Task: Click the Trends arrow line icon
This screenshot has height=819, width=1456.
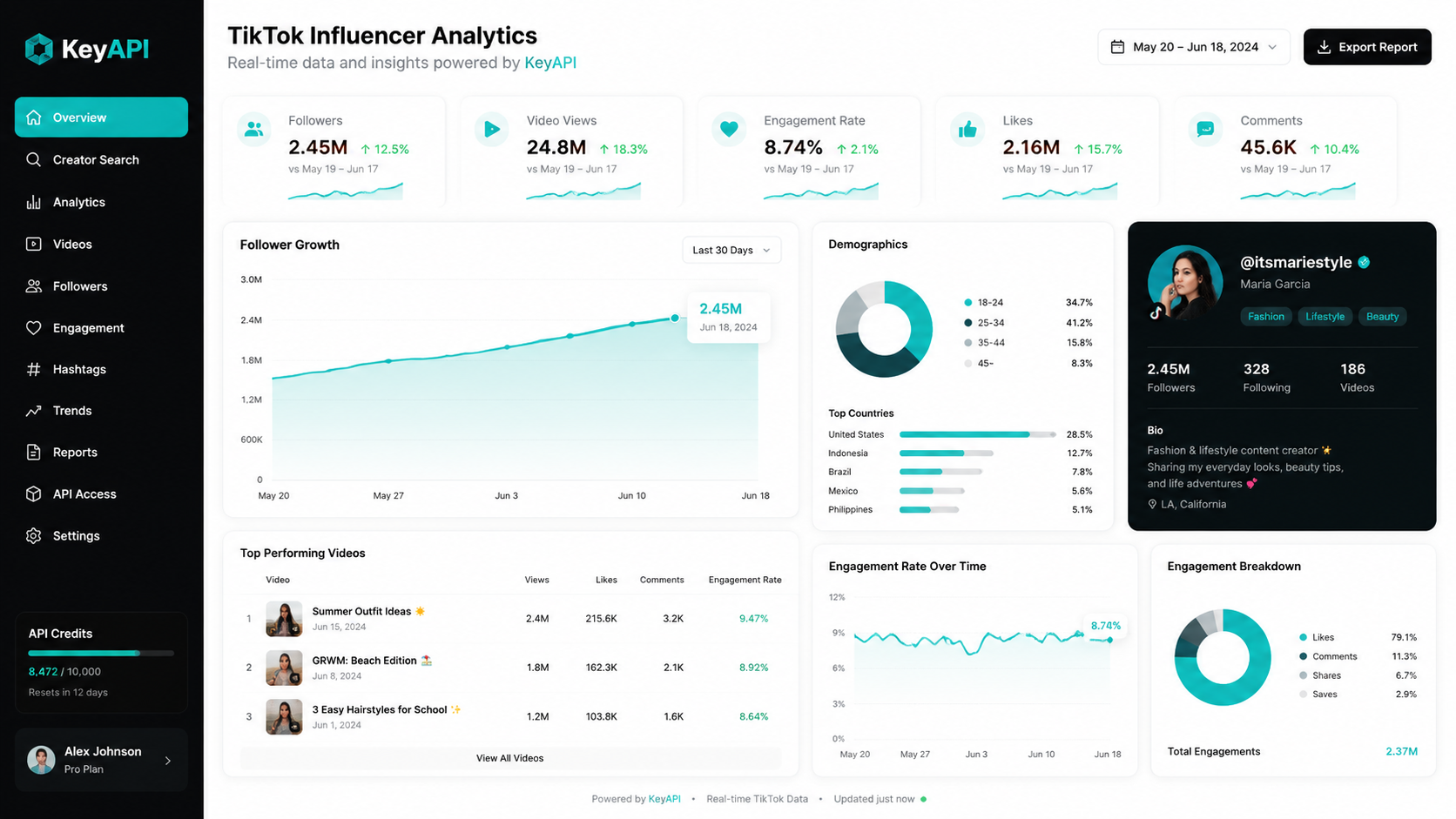Action: [x=34, y=411]
